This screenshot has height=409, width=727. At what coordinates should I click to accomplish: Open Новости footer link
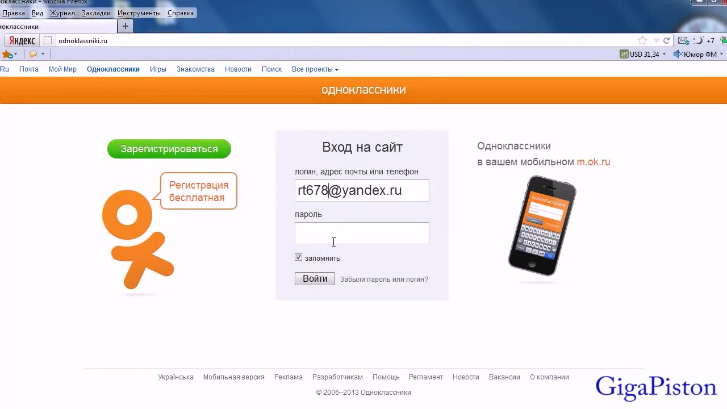(x=466, y=377)
